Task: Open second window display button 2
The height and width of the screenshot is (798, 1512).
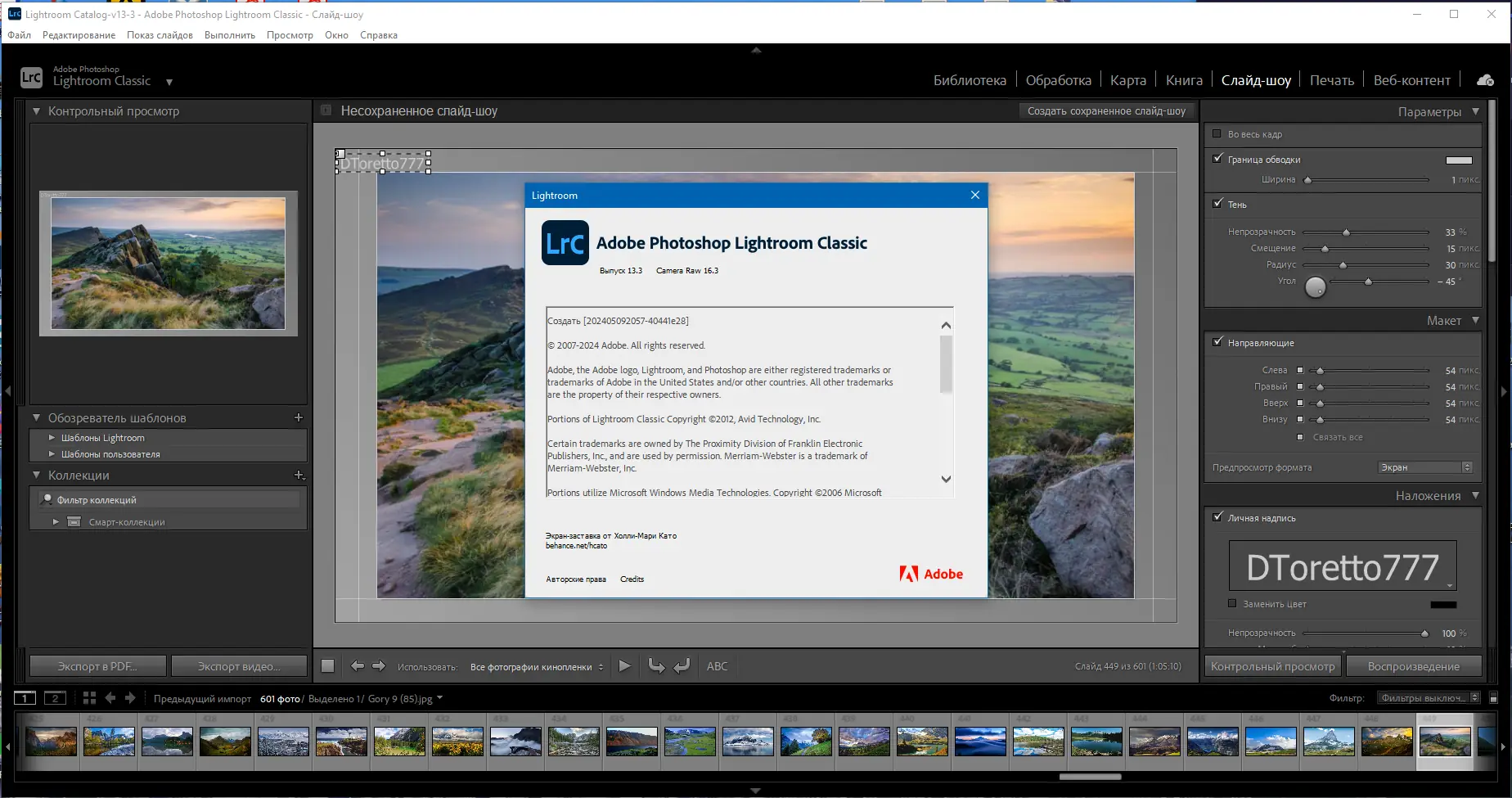Action: click(56, 698)
